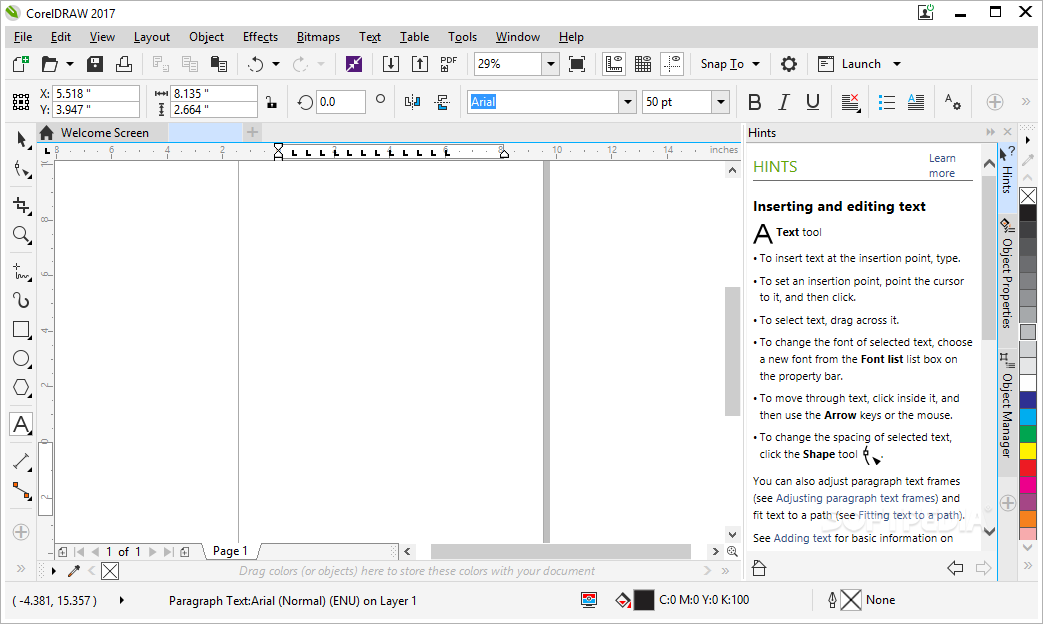1043x624 pixels.
Task: Select the Shape tool in toolbox
Action: coord(21,170)
